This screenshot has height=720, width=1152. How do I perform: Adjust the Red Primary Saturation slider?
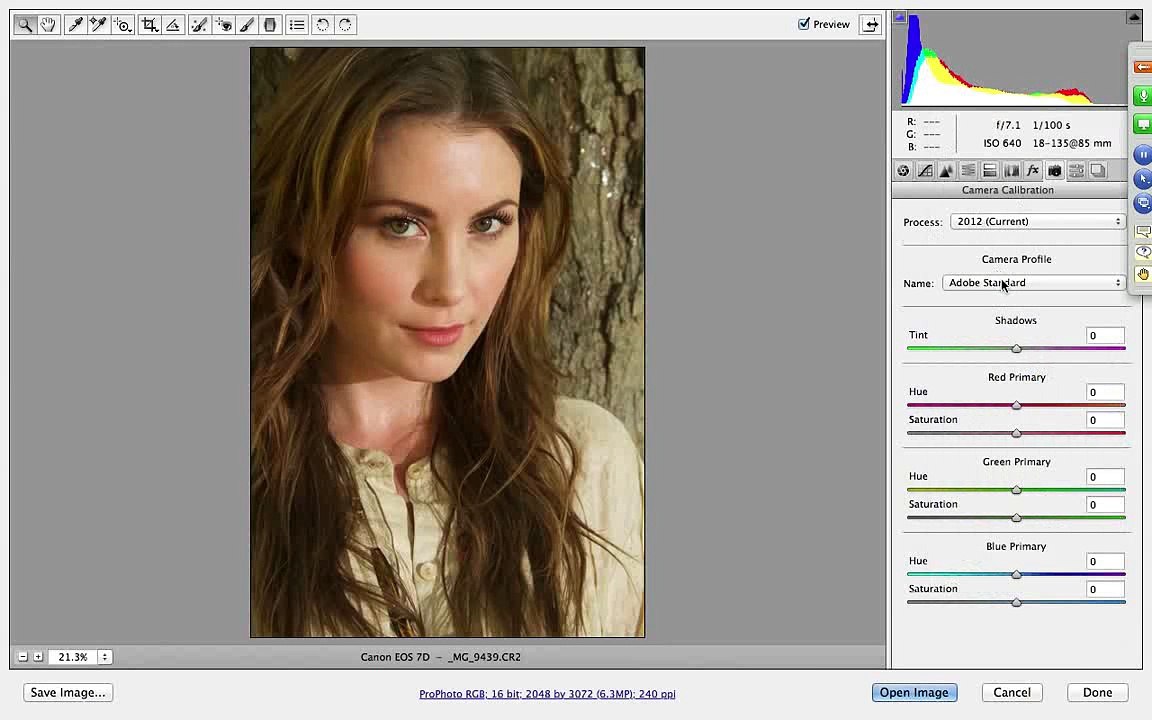[x=1016, y=433]
